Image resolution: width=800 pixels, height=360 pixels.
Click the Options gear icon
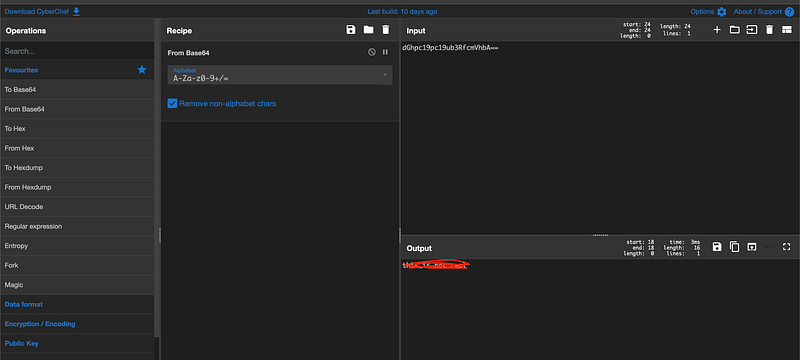coord(721,12)
